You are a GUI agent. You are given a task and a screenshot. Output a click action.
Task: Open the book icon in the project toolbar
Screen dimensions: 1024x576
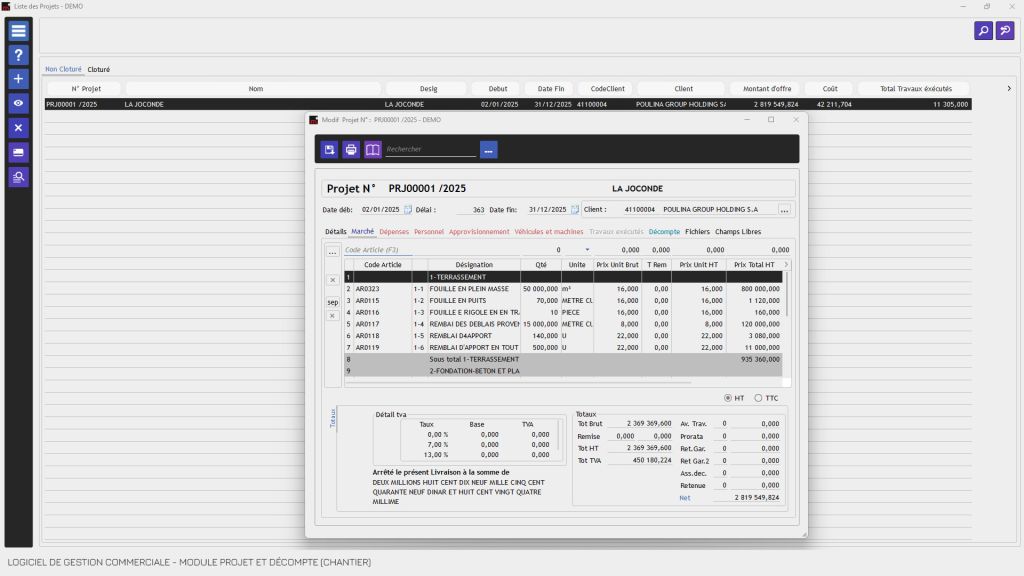373,149
